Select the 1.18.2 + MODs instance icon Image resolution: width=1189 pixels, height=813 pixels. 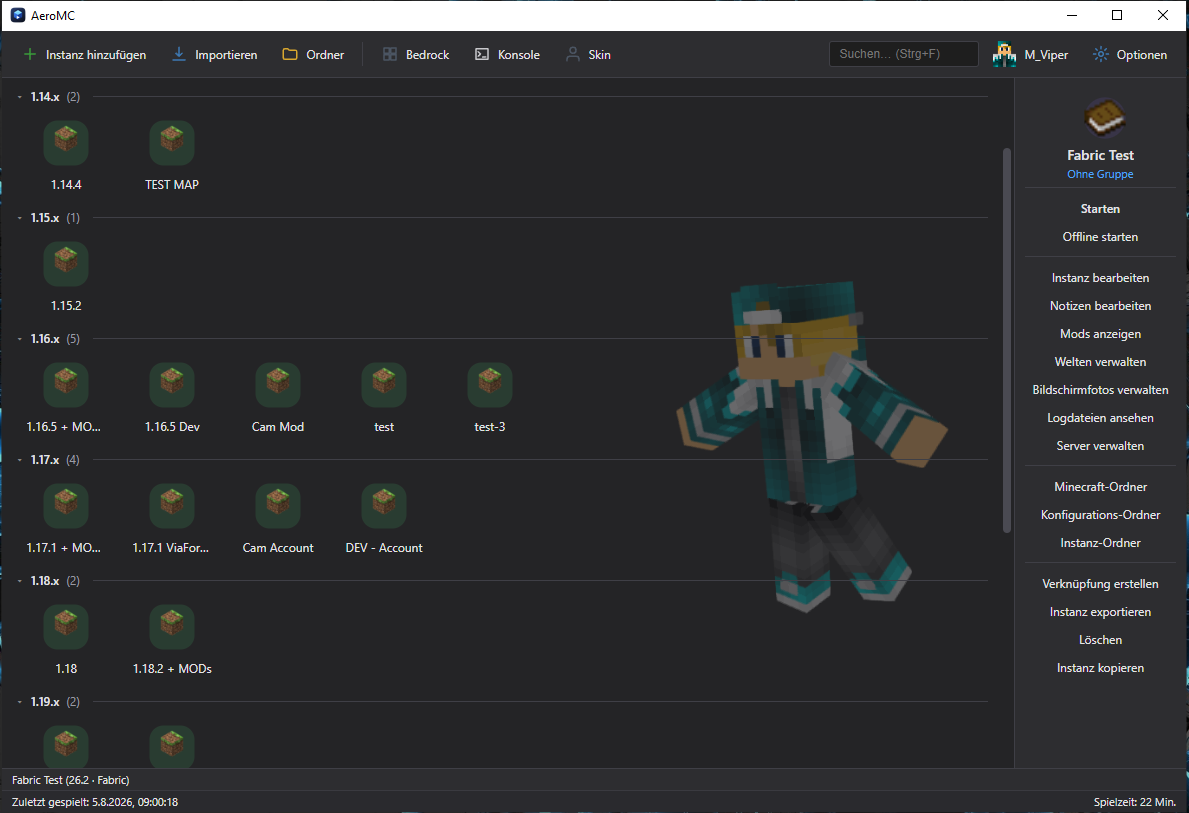tap(172, 626)
